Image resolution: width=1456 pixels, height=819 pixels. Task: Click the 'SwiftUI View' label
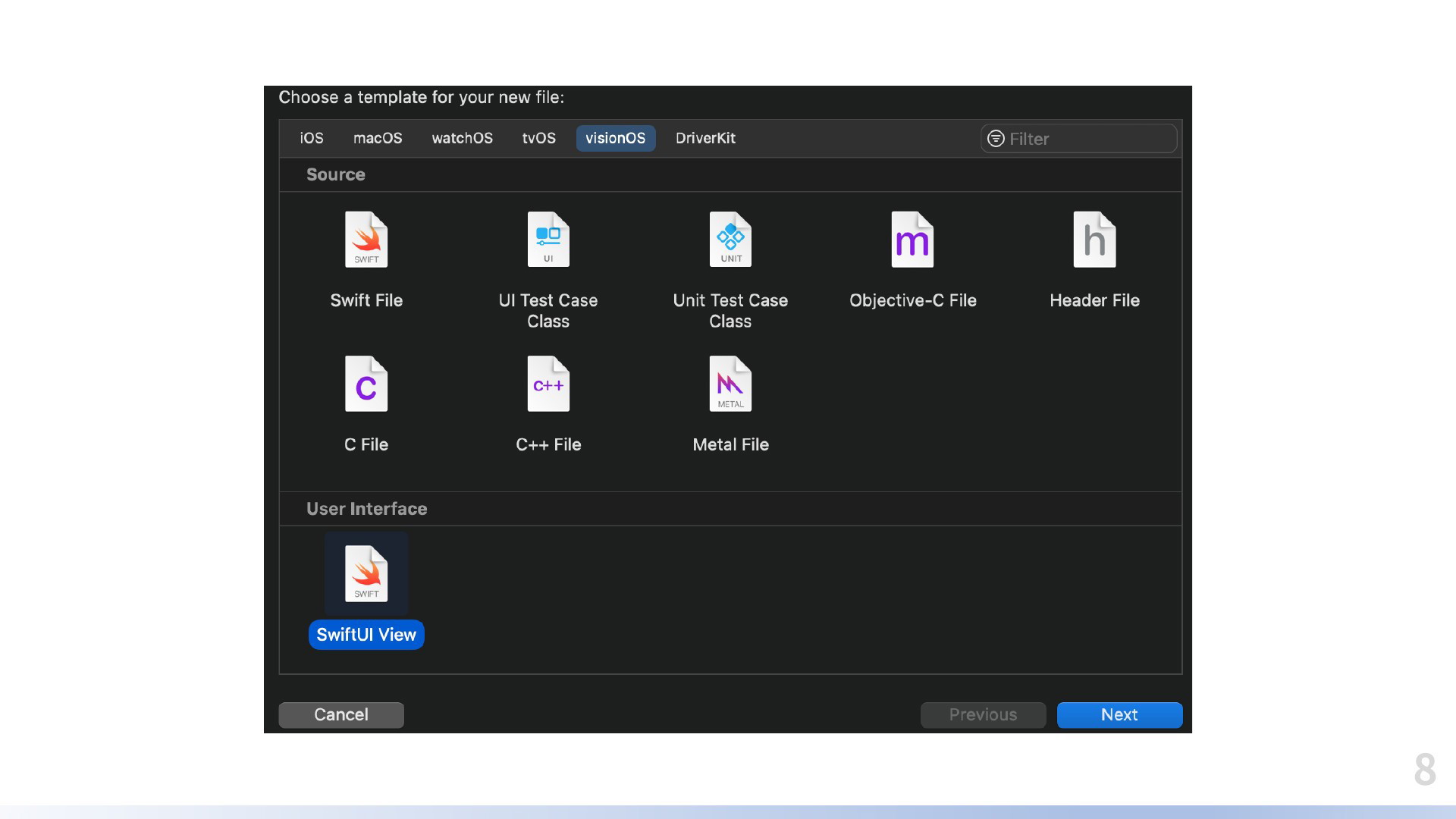point(366,635)
